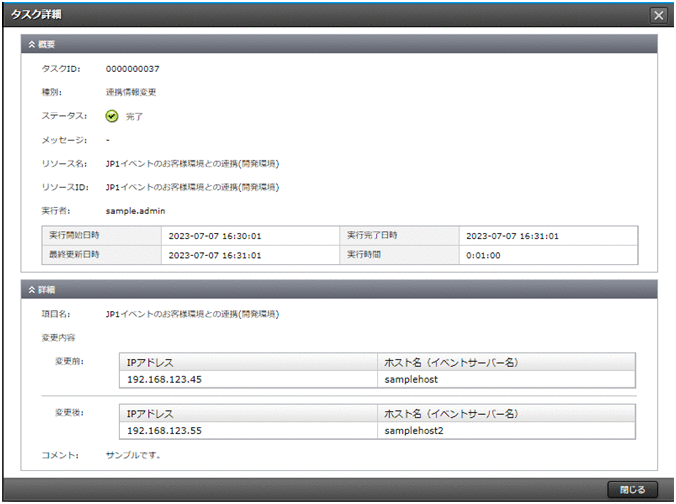676x504 pixels.
Task: Click the 最終更新日時 label cell
Action: pos(102,255)
